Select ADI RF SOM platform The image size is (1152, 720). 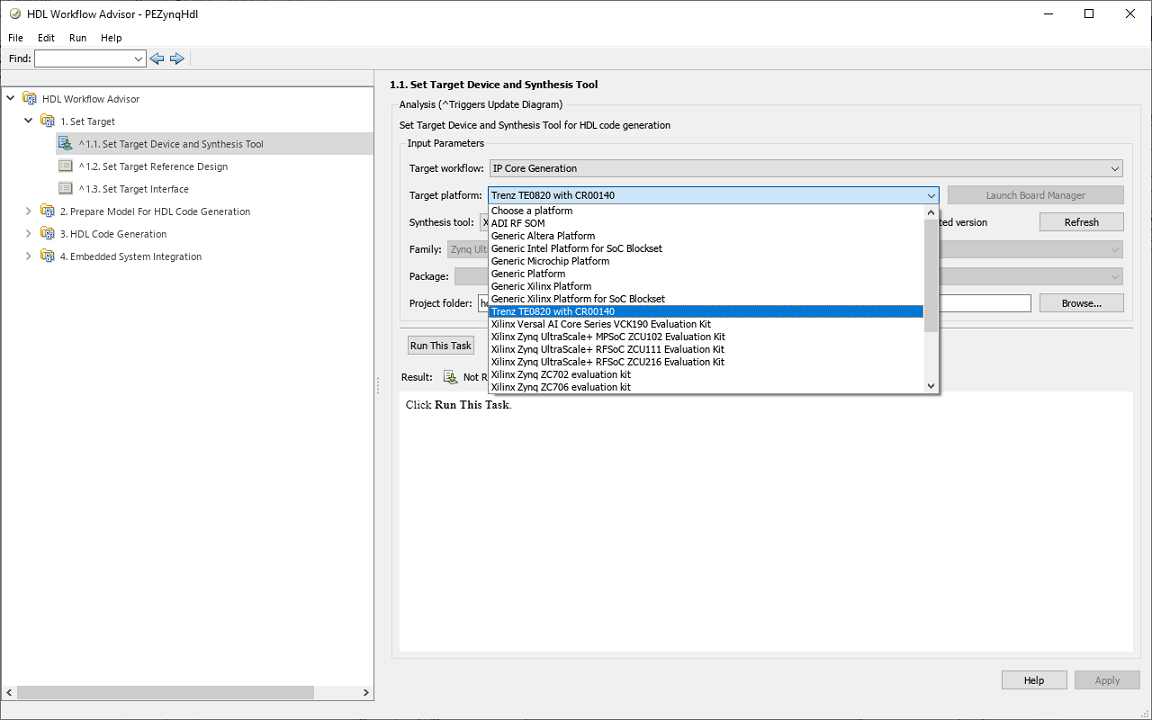(706, 223)
